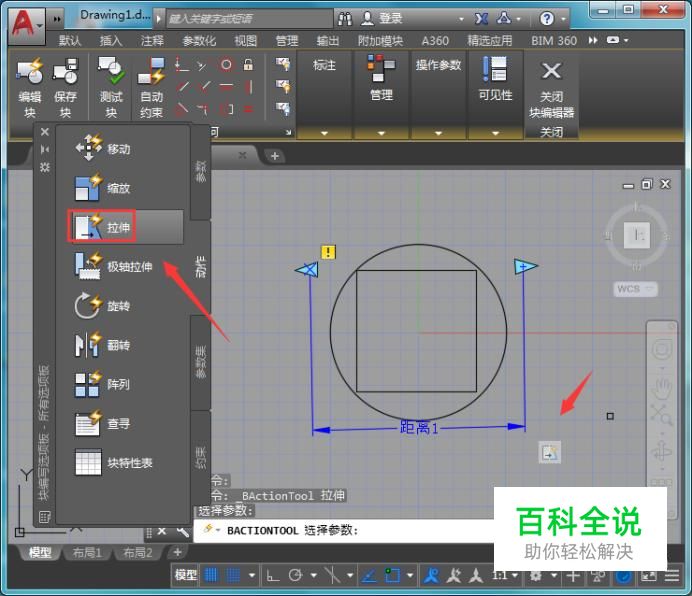Screen dimensions: 692x596
Task: Click the yellow exclamation alert on parameter
Action: (x=328, y=252)
